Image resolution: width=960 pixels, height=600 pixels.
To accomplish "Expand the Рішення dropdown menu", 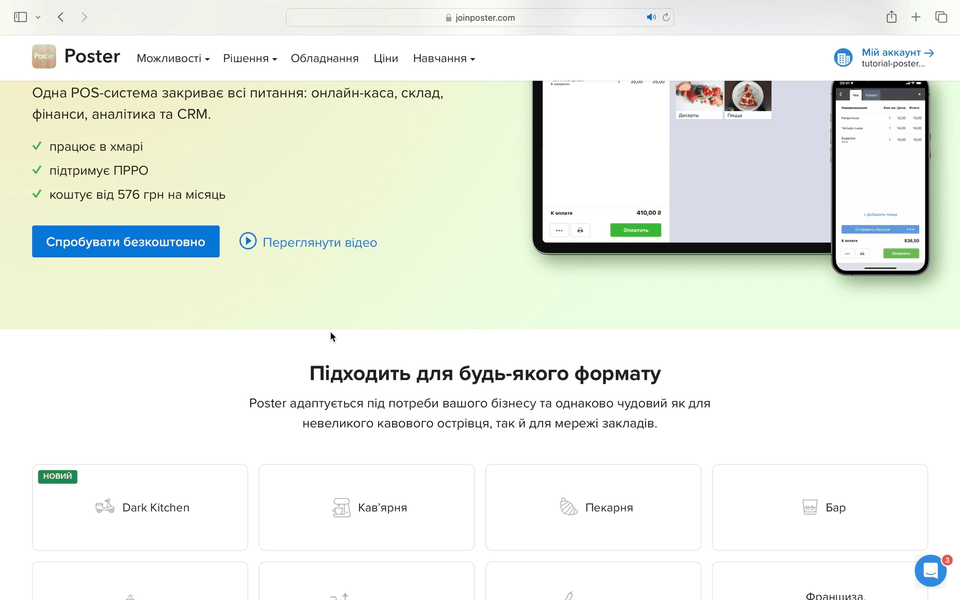I will 249,58.
